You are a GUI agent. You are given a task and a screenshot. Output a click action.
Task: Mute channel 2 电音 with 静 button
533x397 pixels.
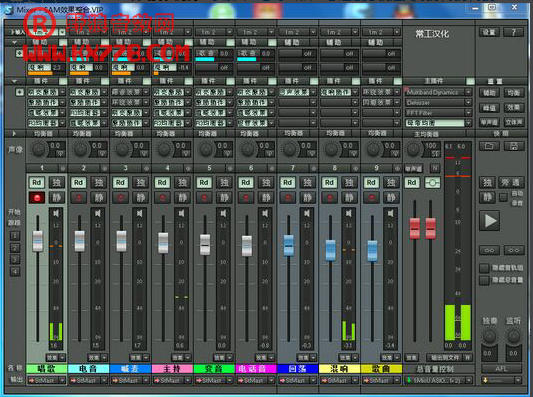click(99, 197)
